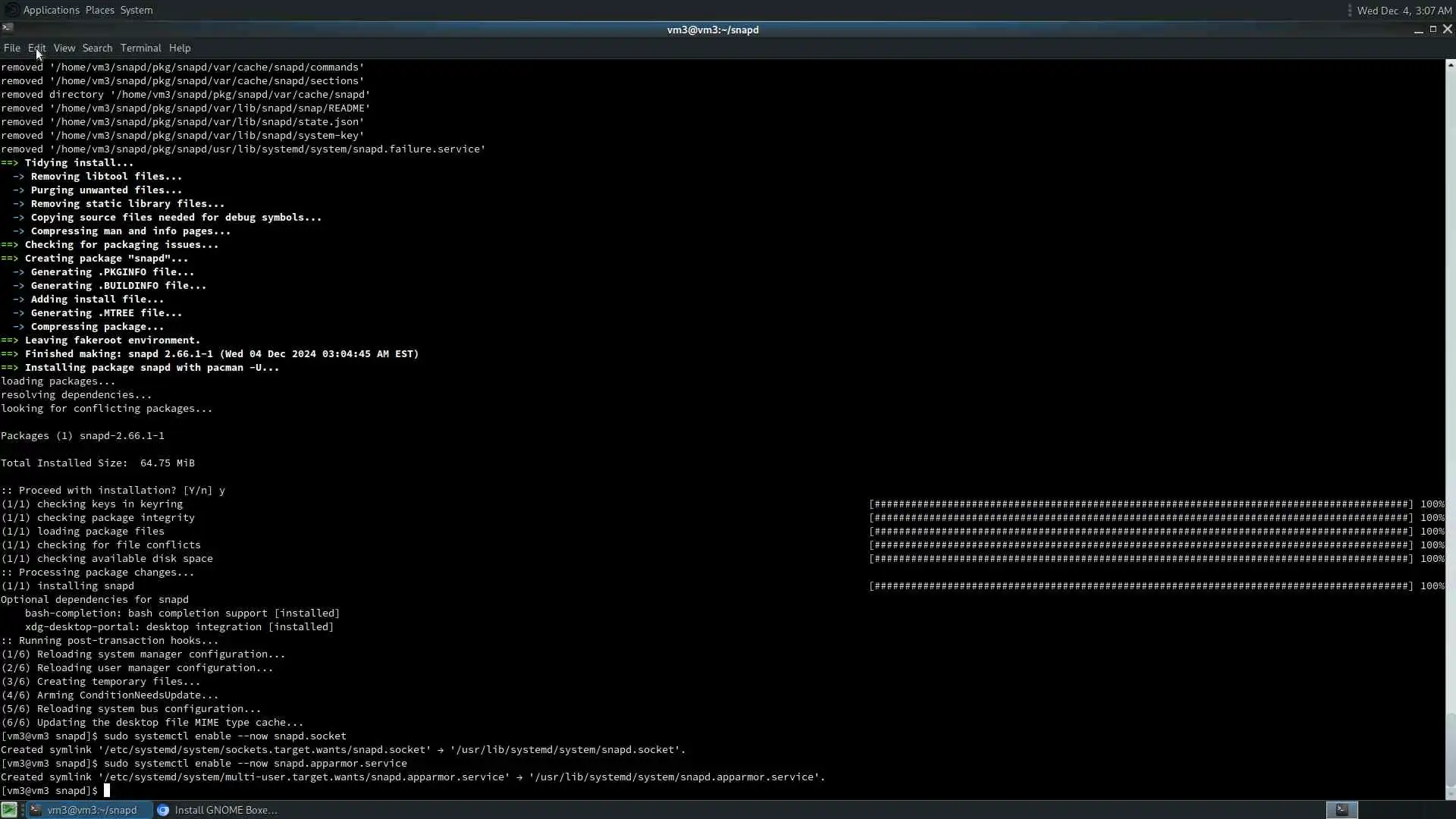Click the show desktop icon in bottom panel
This screenshot has width=1456, height=819.
coord(8,810)
